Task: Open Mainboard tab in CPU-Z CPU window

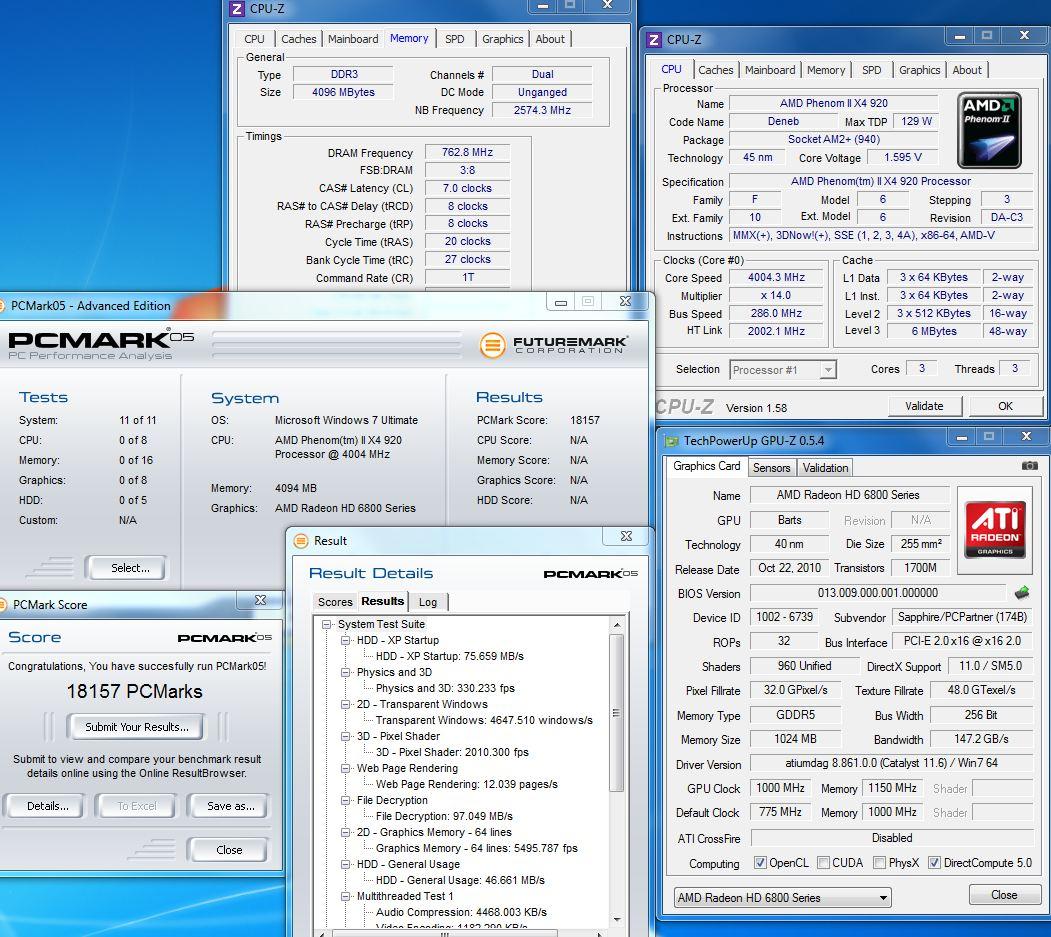Action: coord(769,70)
